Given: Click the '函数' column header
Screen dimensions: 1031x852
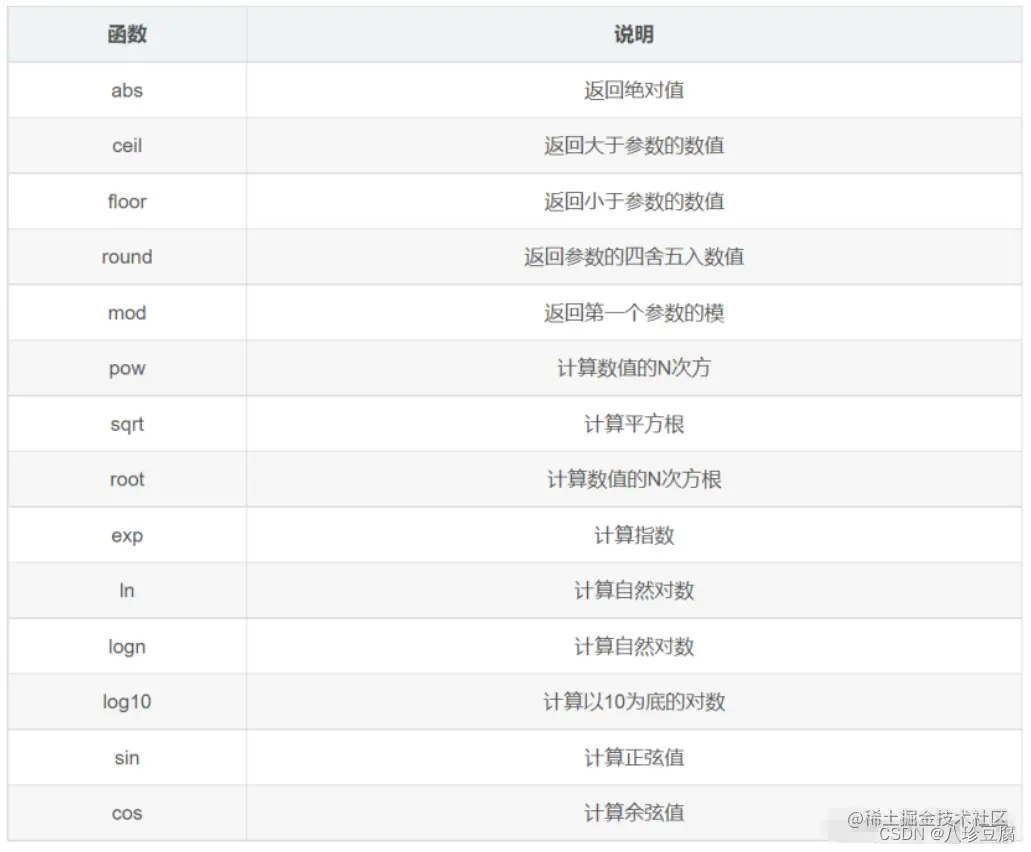Looking at the screenshot, I should [127, 34].
